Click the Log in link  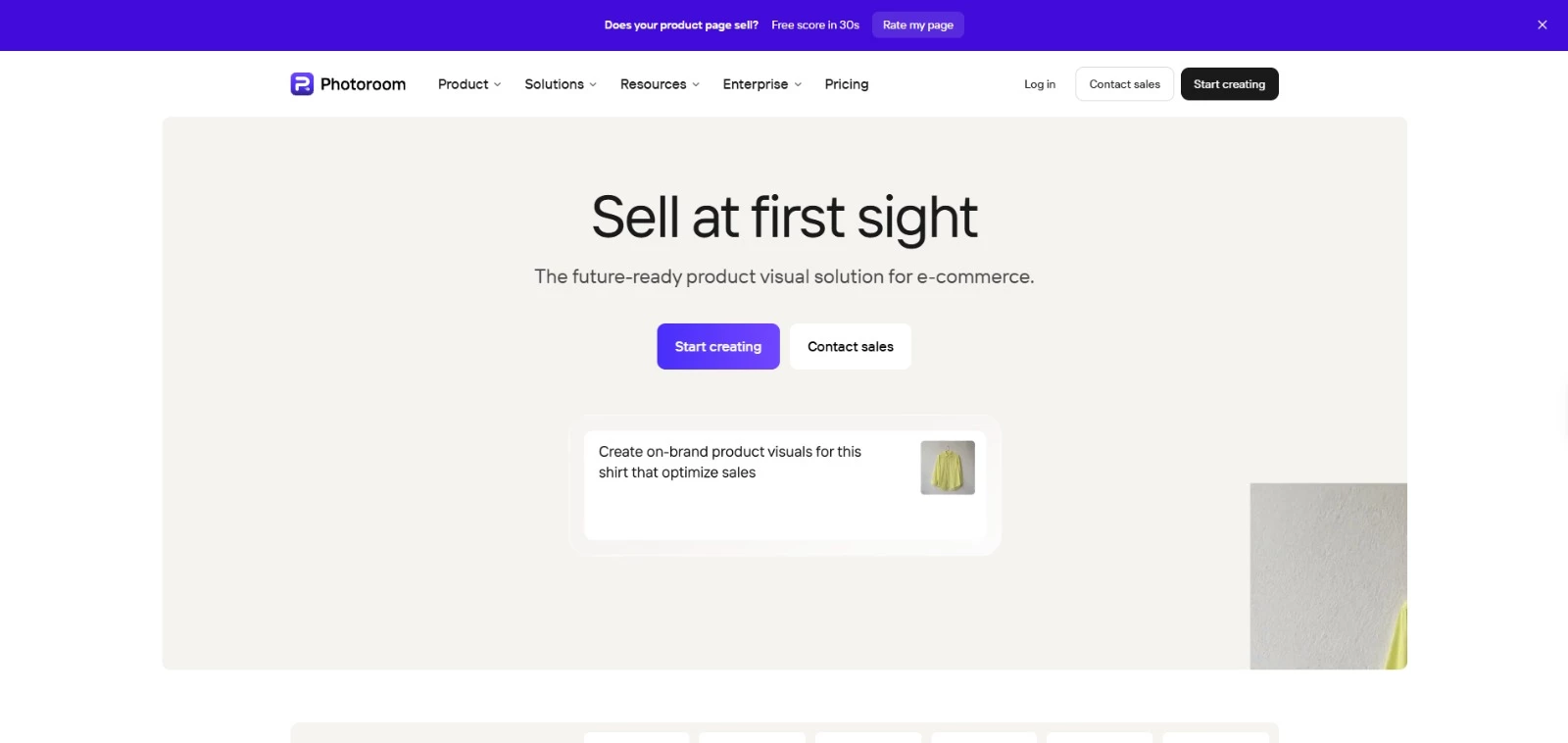(1040, 84)
